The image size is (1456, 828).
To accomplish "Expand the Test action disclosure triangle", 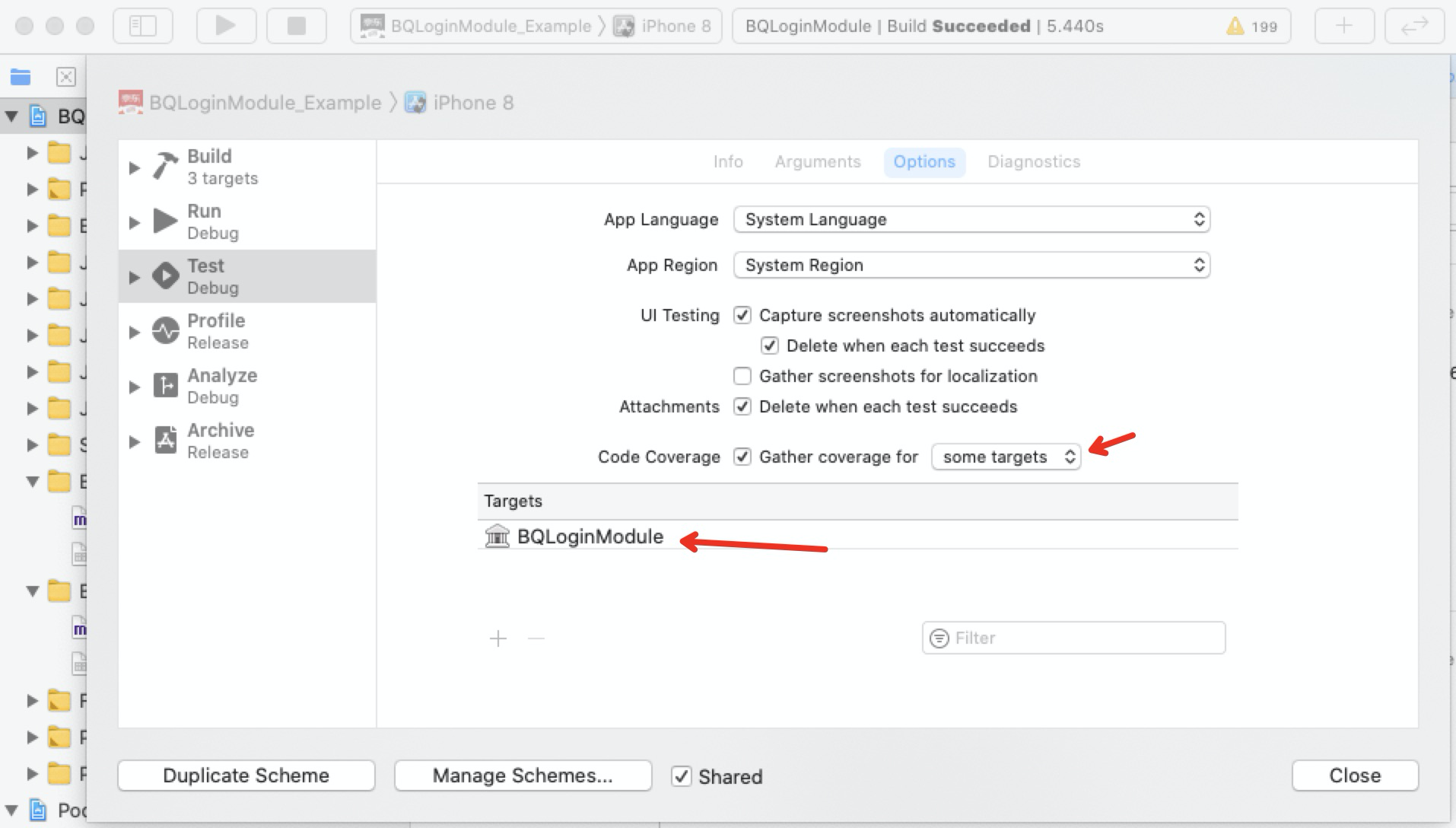I will [135, 277].
